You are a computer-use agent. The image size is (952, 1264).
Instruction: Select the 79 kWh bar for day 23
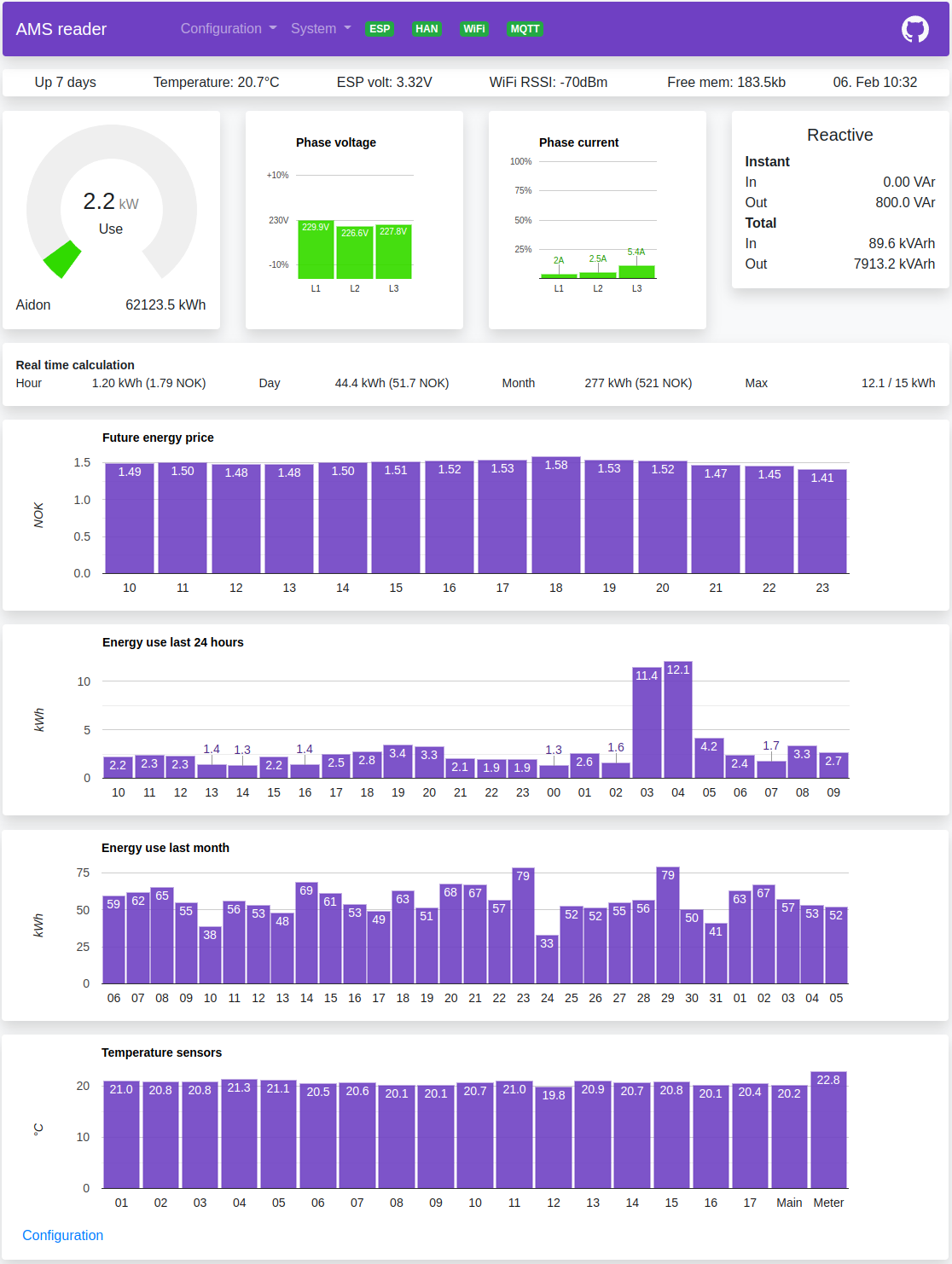tap(523, 927)
